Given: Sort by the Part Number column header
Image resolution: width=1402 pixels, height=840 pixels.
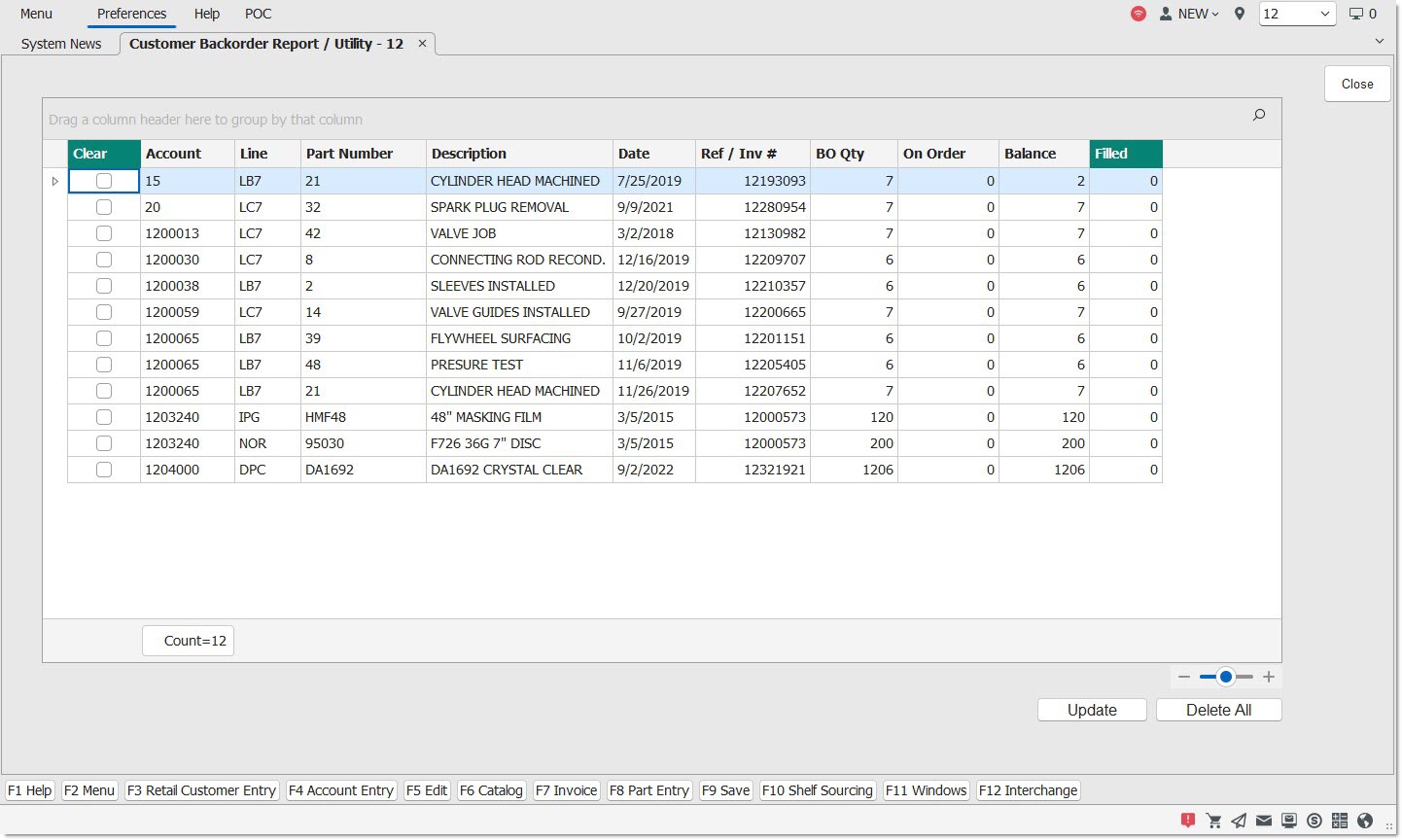Looking at the screenshot, I should pyautogui.click(x=349, y=154).
